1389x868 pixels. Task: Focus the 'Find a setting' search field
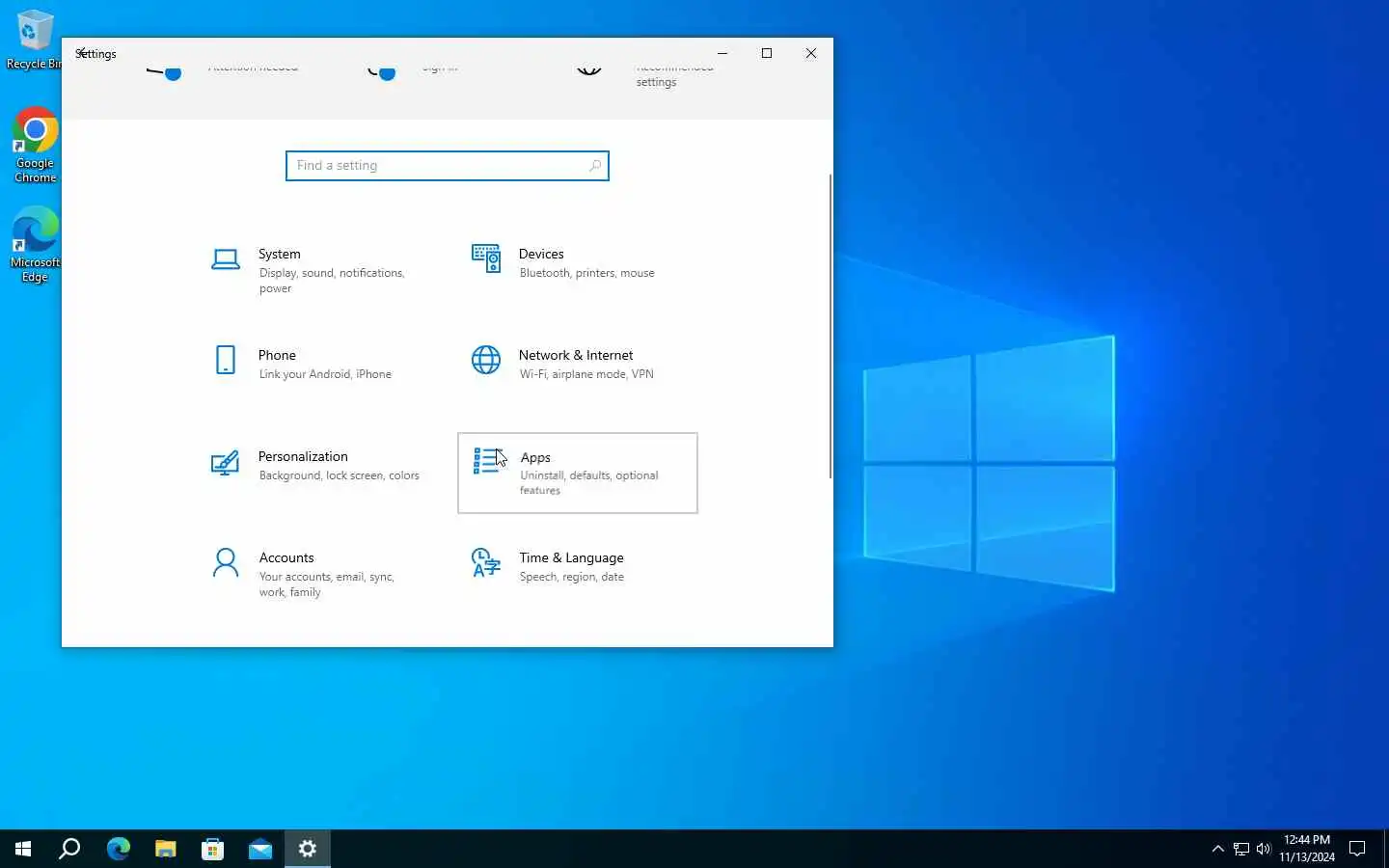click(x=448, y=166)
